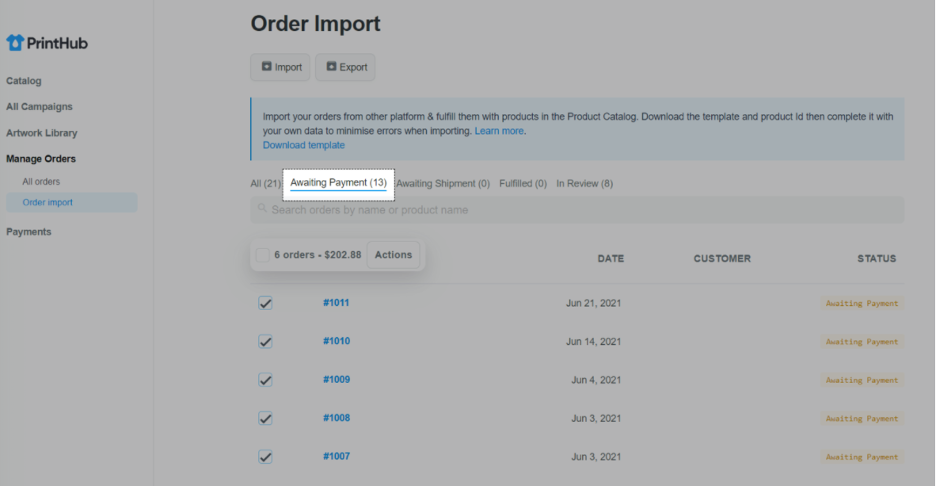Open the Actions dropdown
This screenshot has height=486, width=936.
(x=393, y=255)
